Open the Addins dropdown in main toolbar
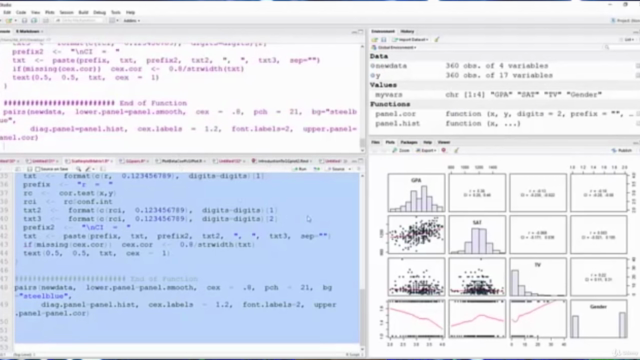The height and width of the screenshot is (360, 640). click(x=131, y=20)
